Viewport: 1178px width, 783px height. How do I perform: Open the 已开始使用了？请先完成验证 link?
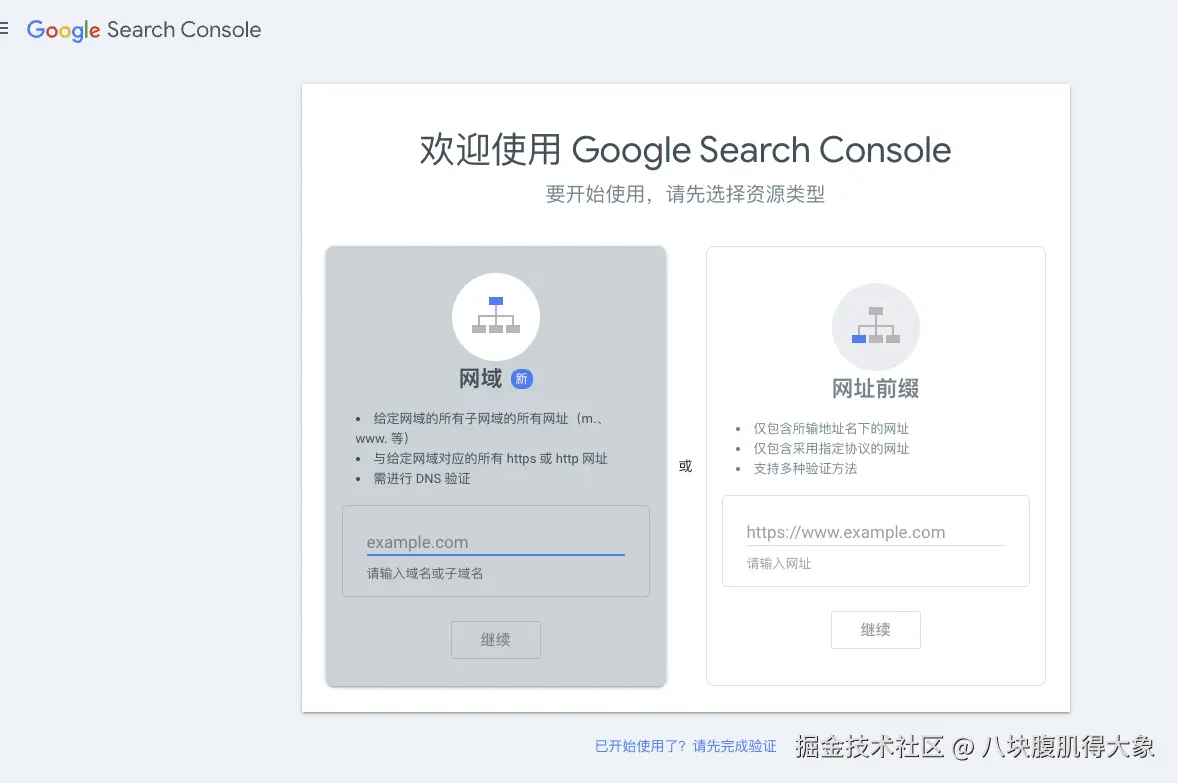point(685,746)
